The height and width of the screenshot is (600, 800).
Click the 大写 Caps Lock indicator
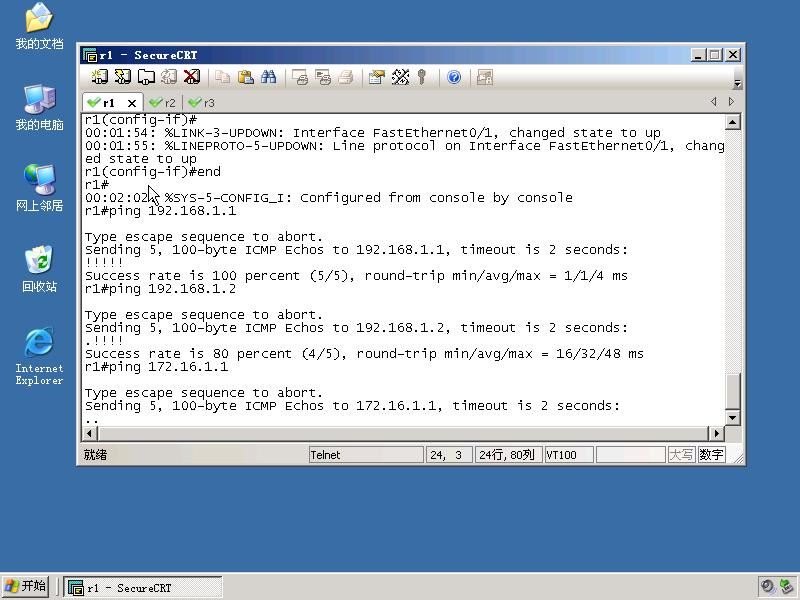tap(681, 455)
